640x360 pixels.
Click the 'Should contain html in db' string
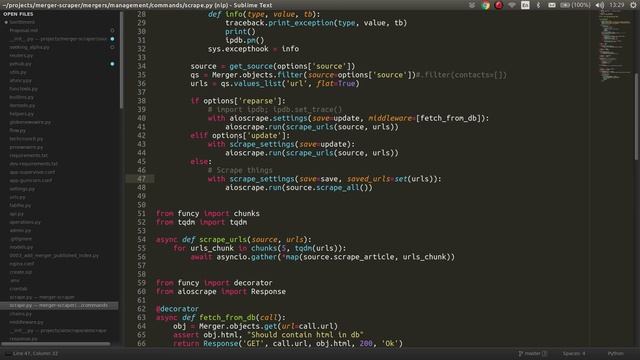pyautogui.click(x=305, y=335)
